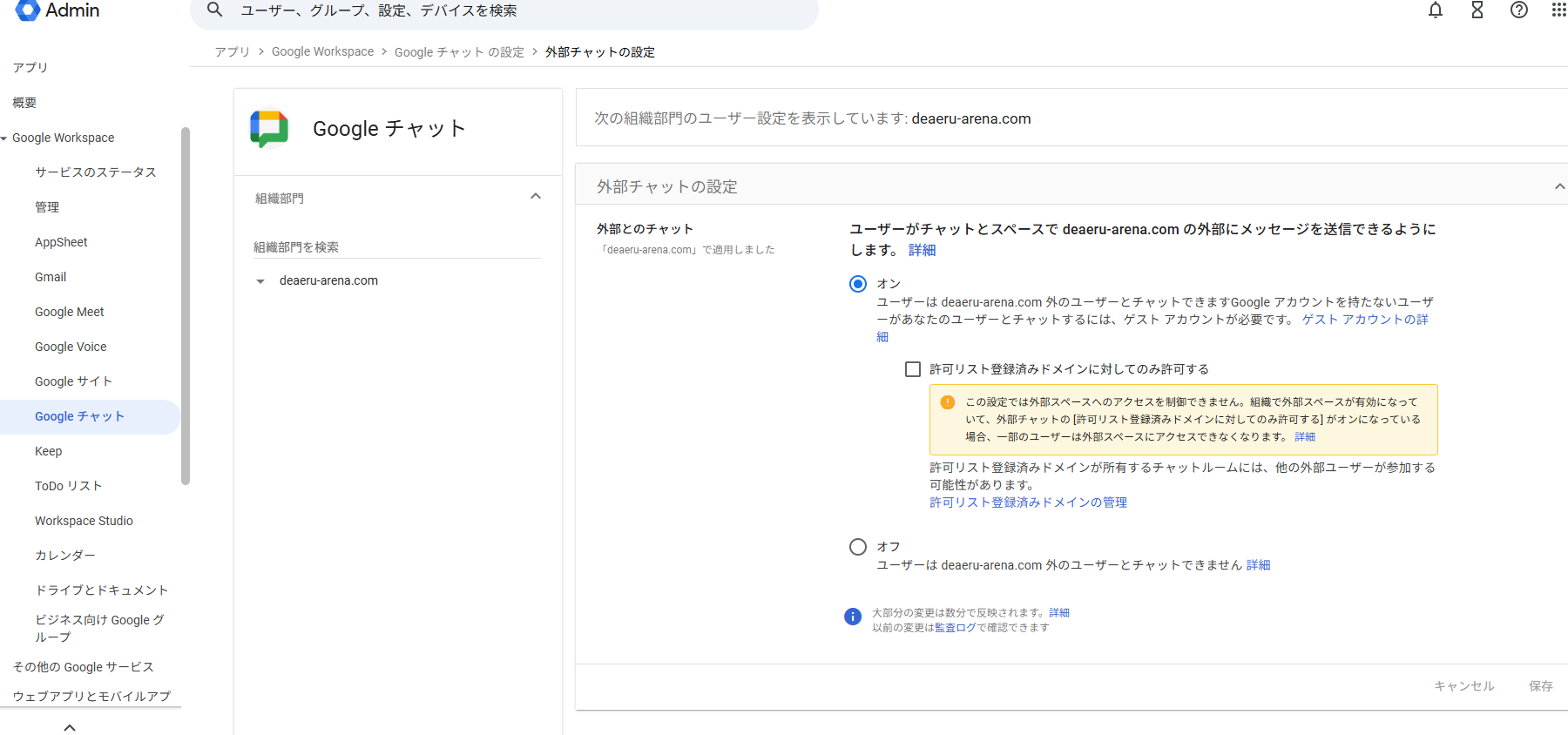Go to アプリ breadcrumb
Screen dimensions: 1568x735
tap(233, 52)
